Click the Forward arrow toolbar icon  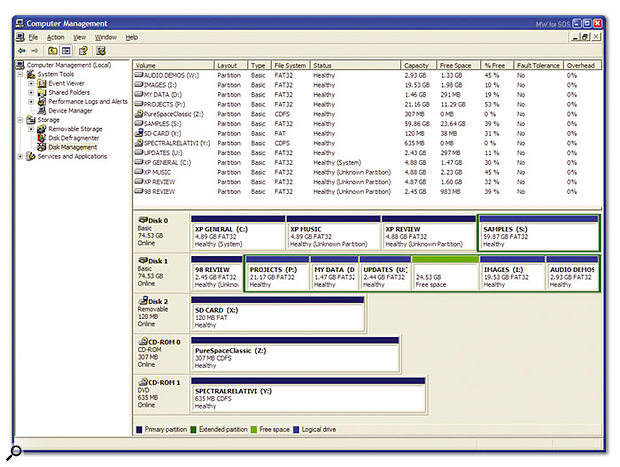(x=35, y=51)
